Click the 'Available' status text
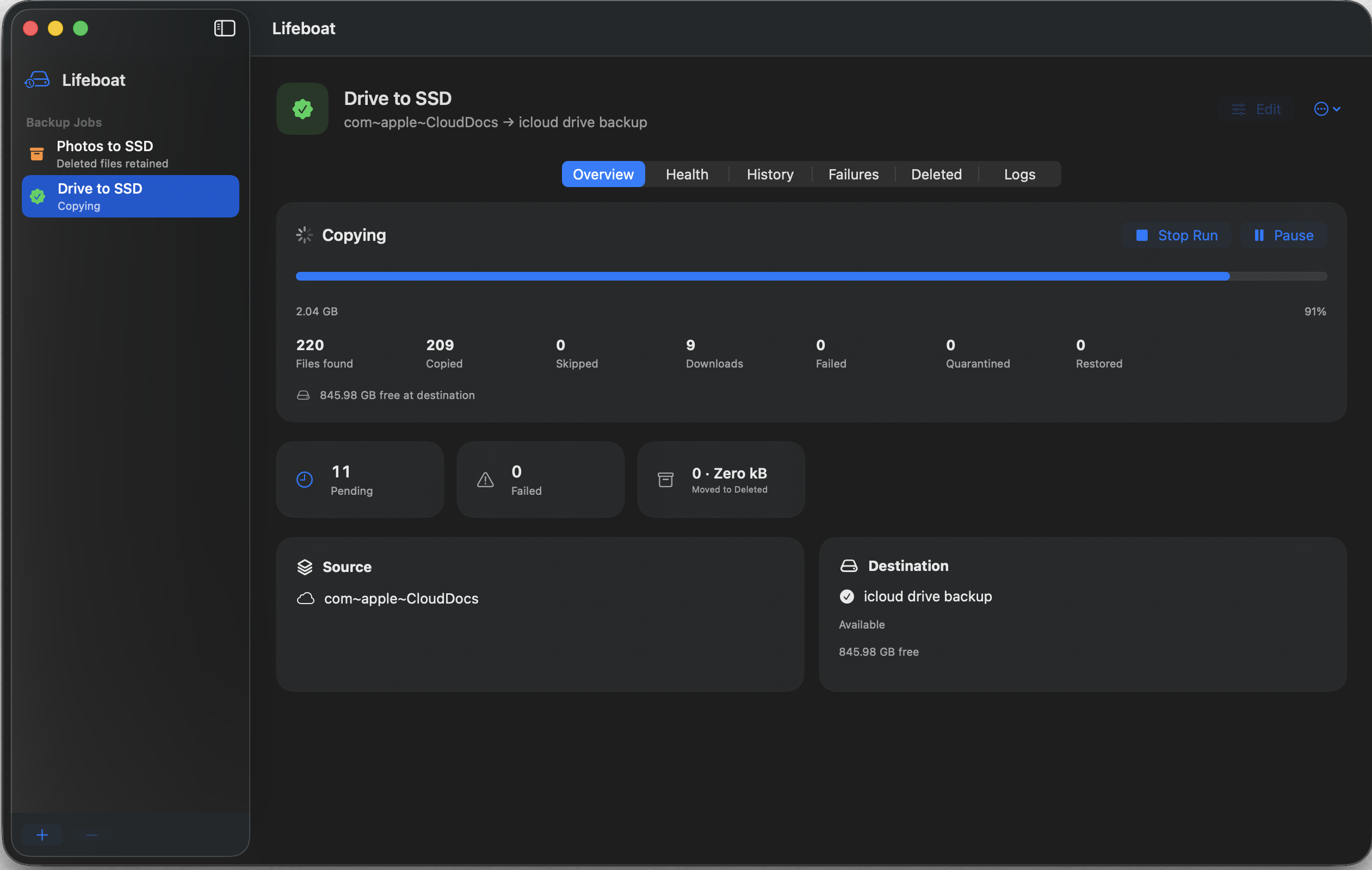This screenshot has width=1372, height=870. 862,625
